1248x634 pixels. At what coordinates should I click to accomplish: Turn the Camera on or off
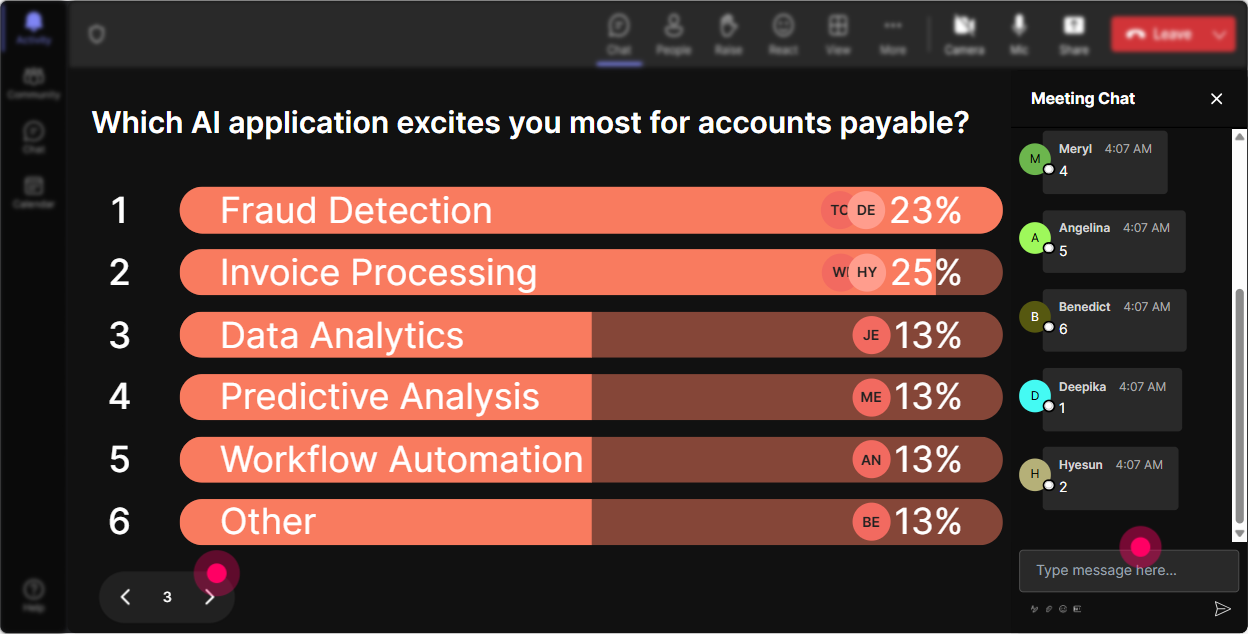click(x=965, y=35)
